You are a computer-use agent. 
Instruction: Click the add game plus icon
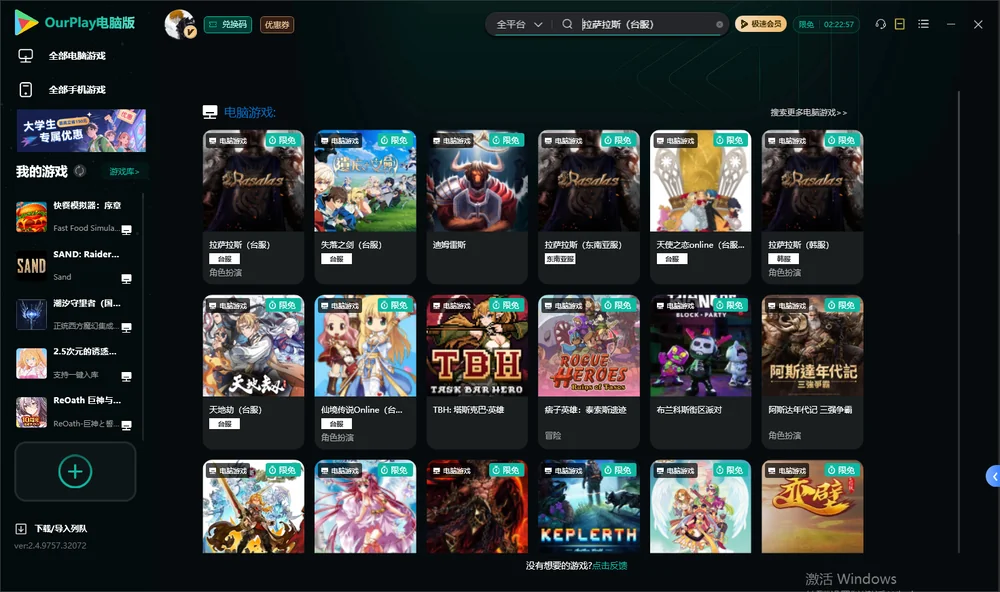(x=75, y=471)
